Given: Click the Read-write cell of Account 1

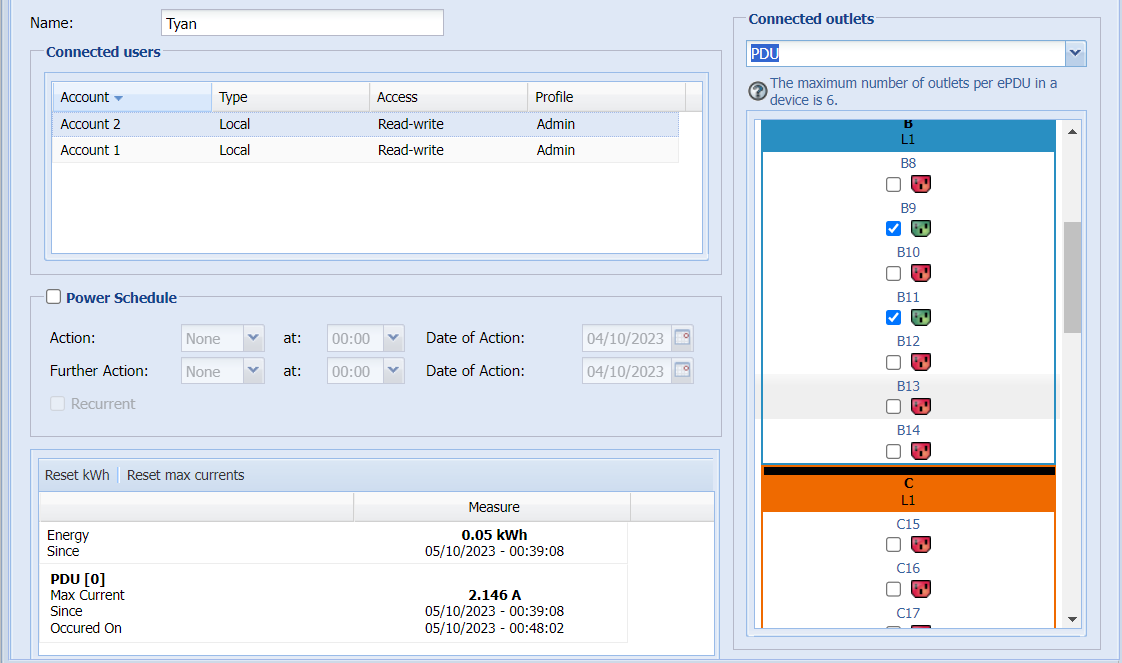Looking at the screenshot, I should tap(411, 150).
